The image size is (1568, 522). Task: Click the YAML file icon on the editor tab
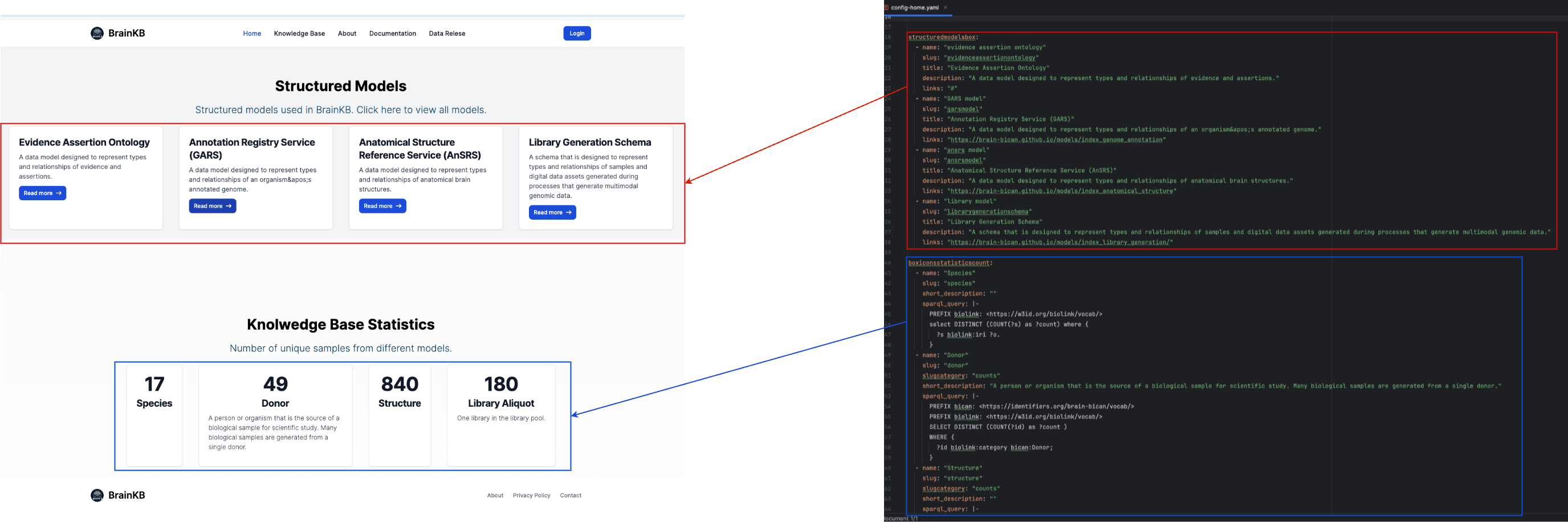coord(887,8)
